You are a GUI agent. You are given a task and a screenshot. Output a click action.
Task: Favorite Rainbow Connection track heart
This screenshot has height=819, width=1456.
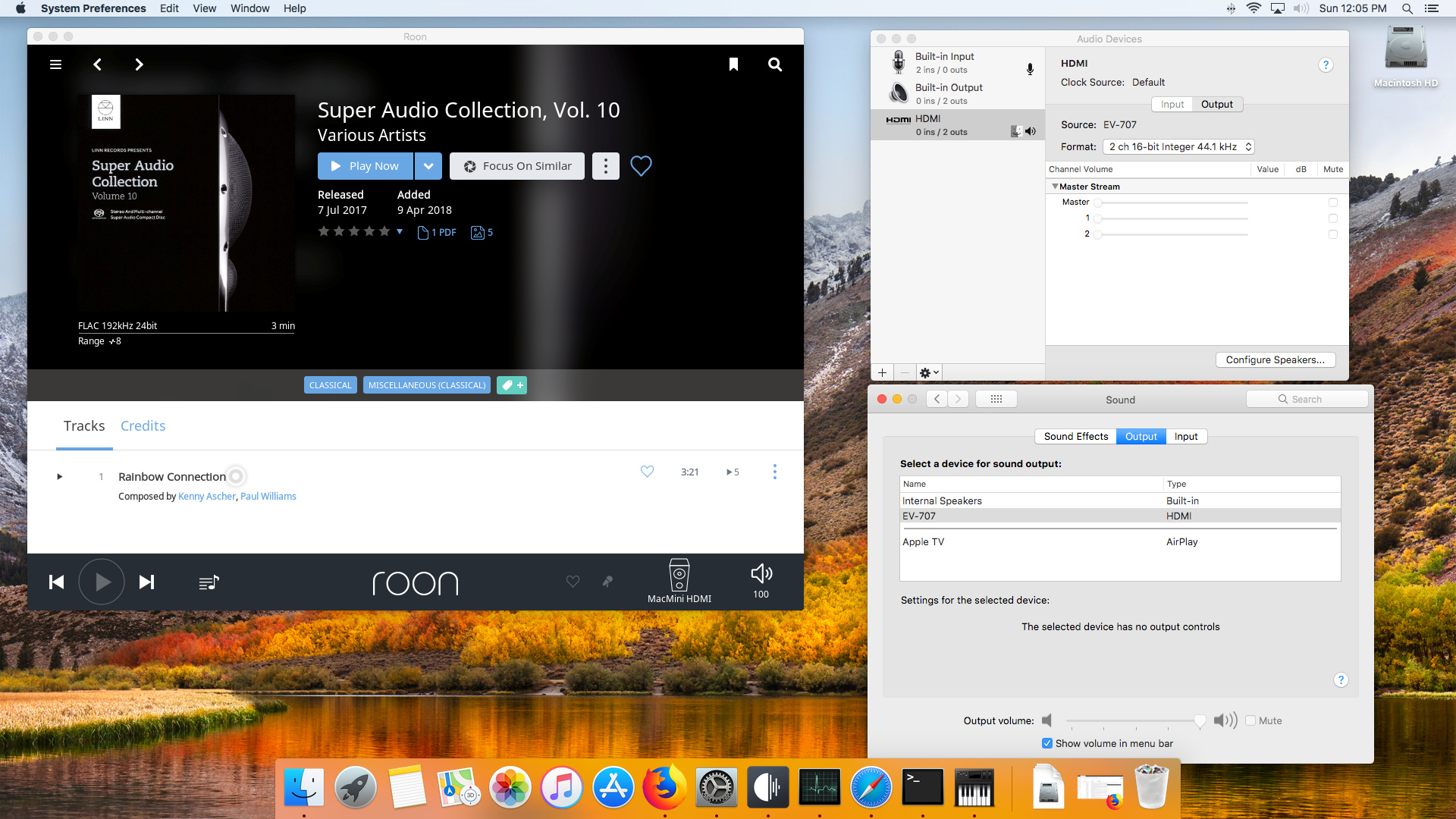pos(647,472)
